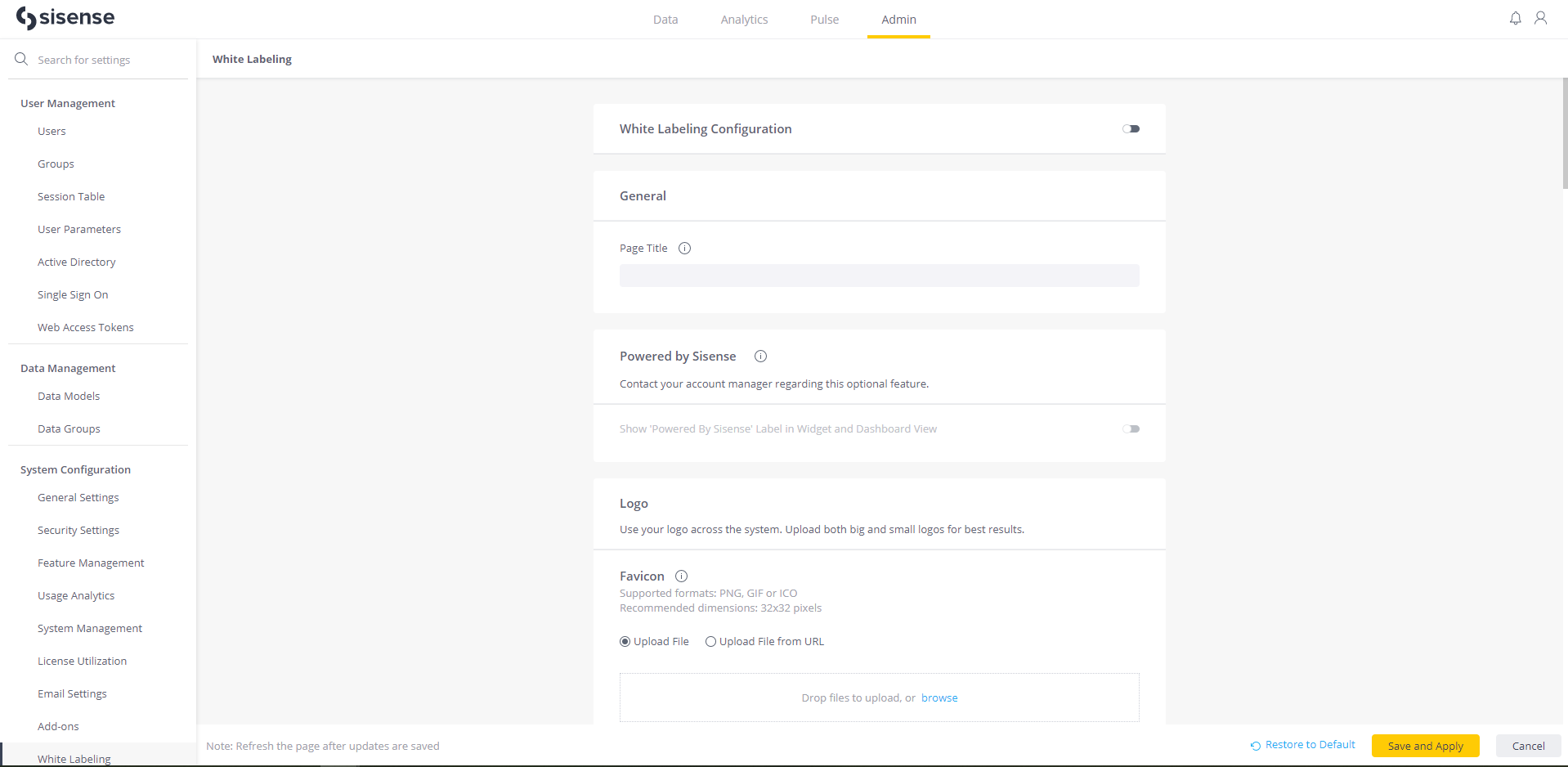Open Web Access Tokens

(86, 328)
